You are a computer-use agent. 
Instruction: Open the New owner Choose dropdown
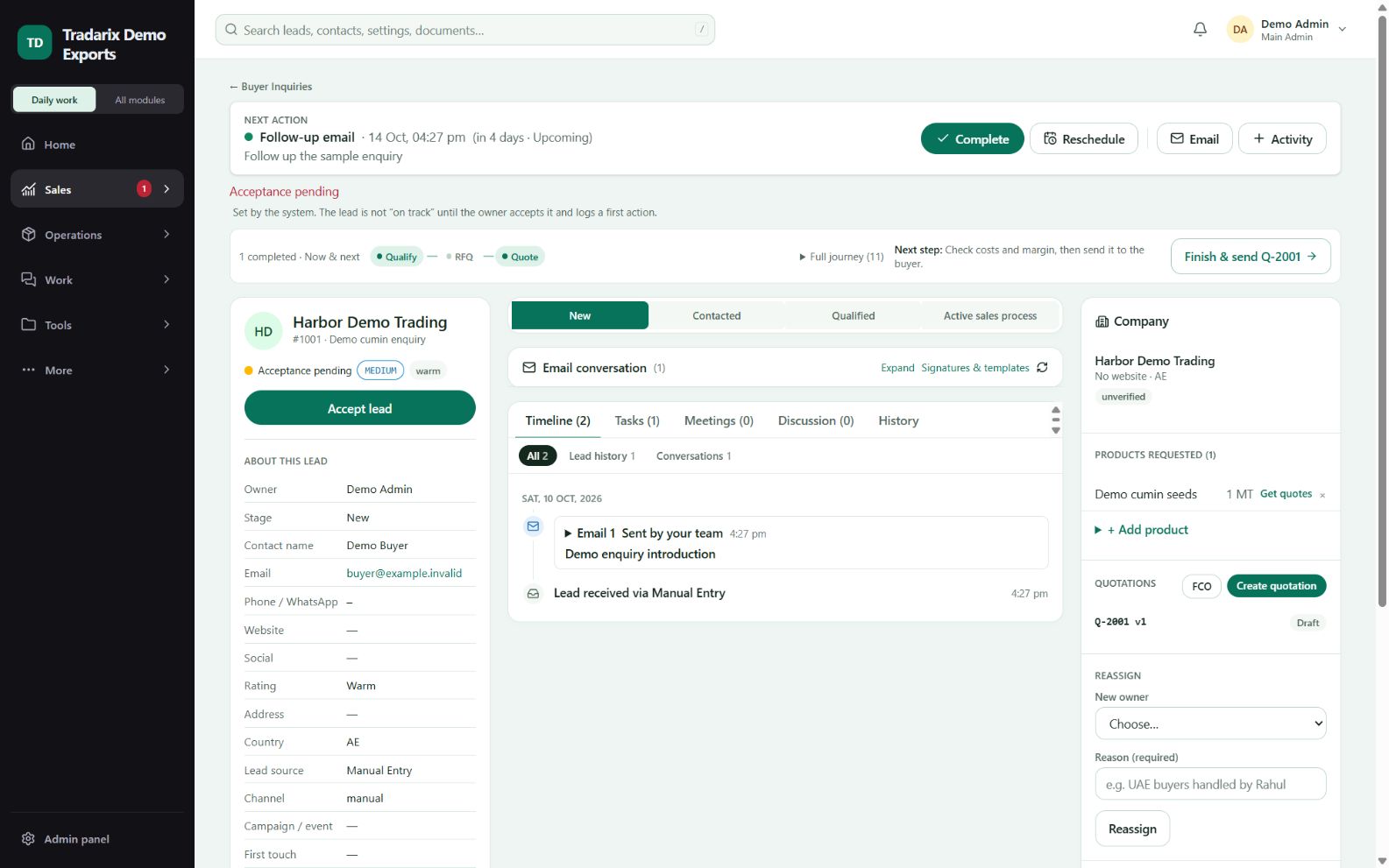(1210, 723)
